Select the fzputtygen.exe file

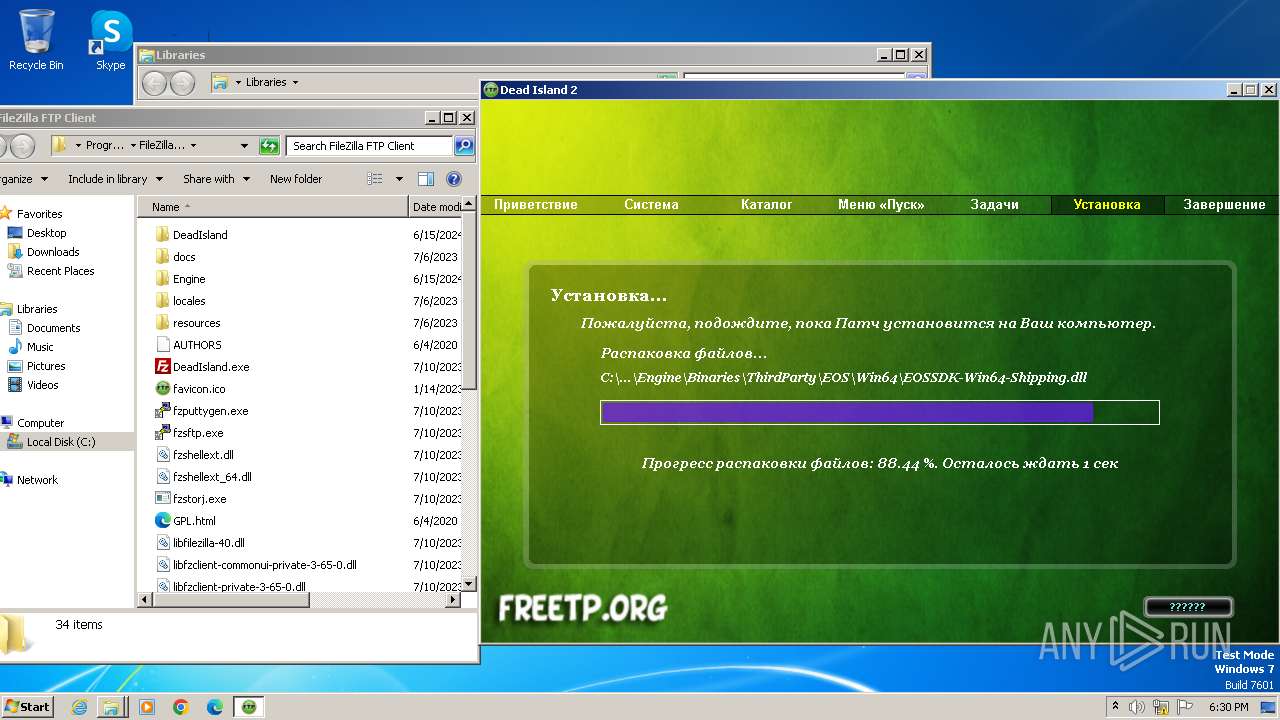pyautogui.click(x=201, y=411)
